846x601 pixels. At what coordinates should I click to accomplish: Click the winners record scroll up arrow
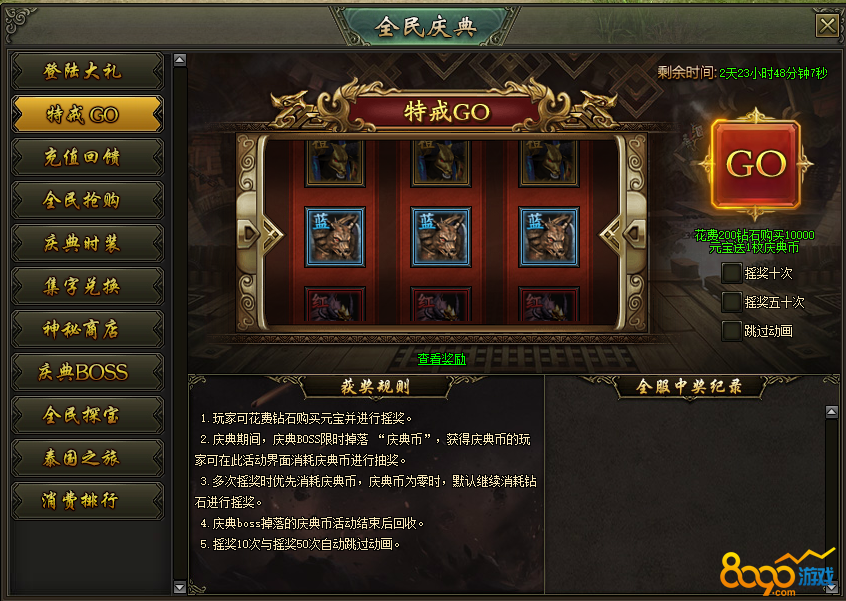[831, 413]
